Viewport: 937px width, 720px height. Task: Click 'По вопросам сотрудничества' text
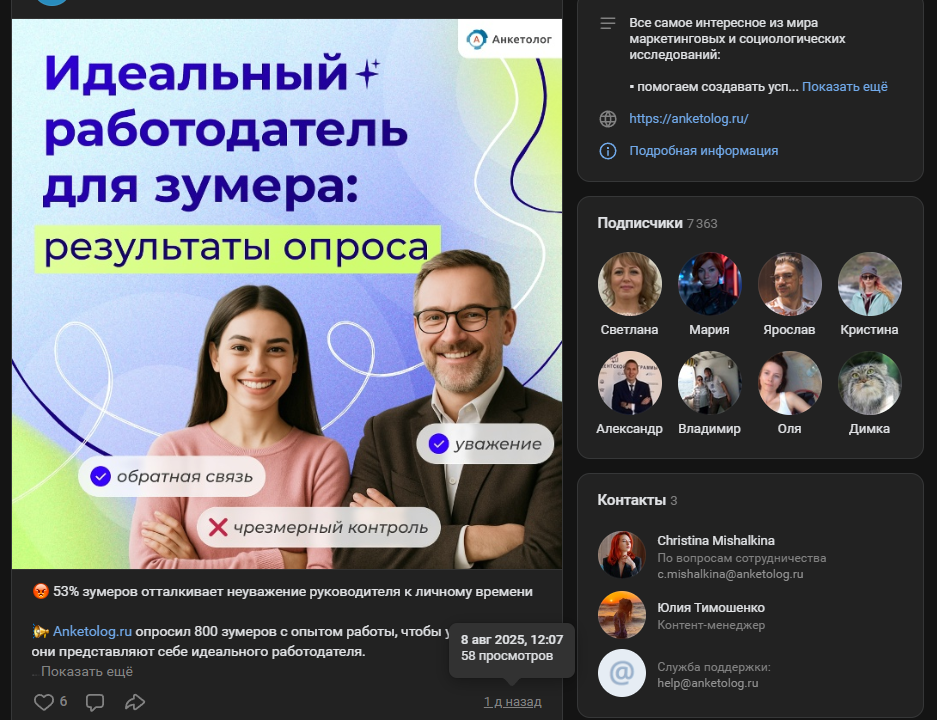742,558
